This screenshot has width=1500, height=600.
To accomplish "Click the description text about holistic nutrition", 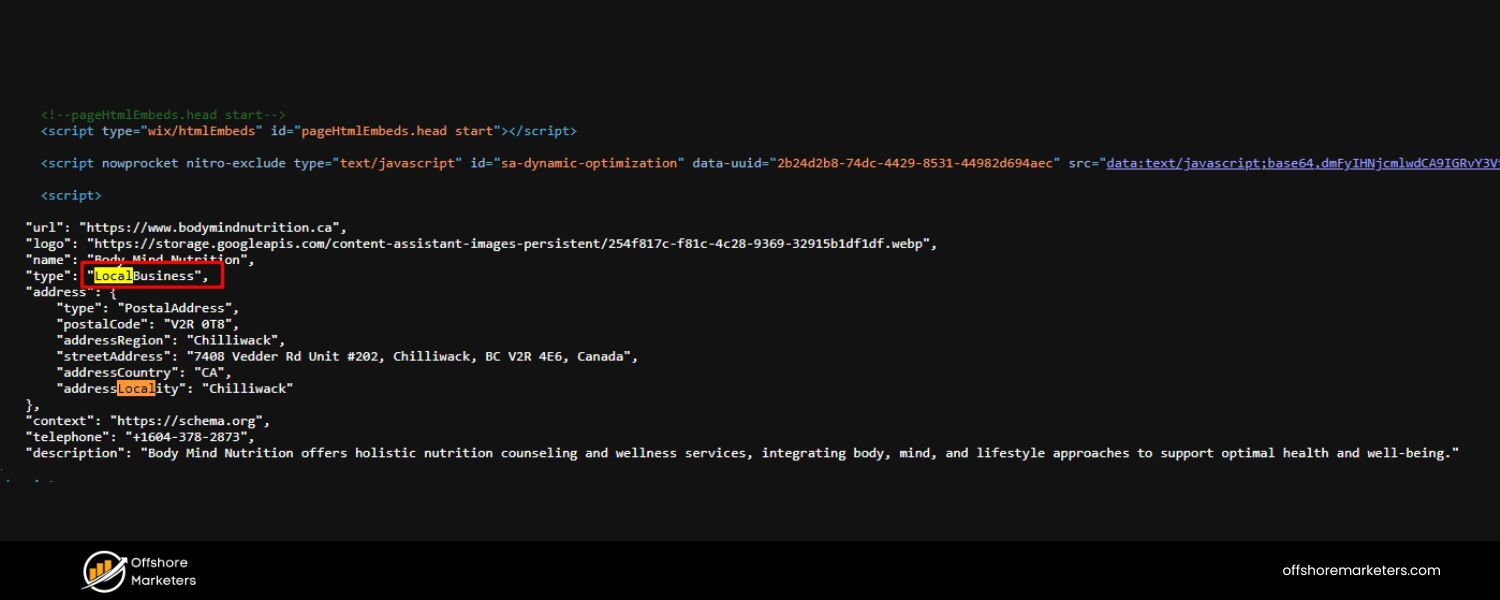I will click(800, 453).
